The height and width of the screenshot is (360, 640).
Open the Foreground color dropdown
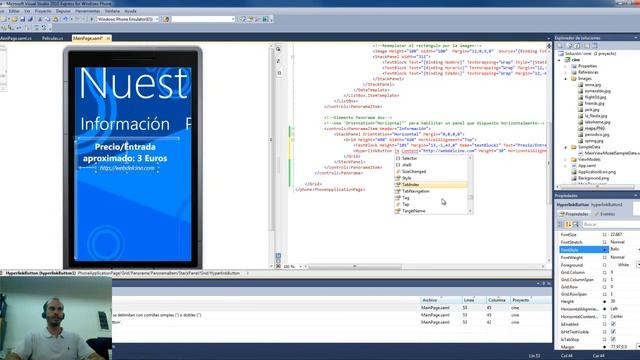[x=638, y=265]
